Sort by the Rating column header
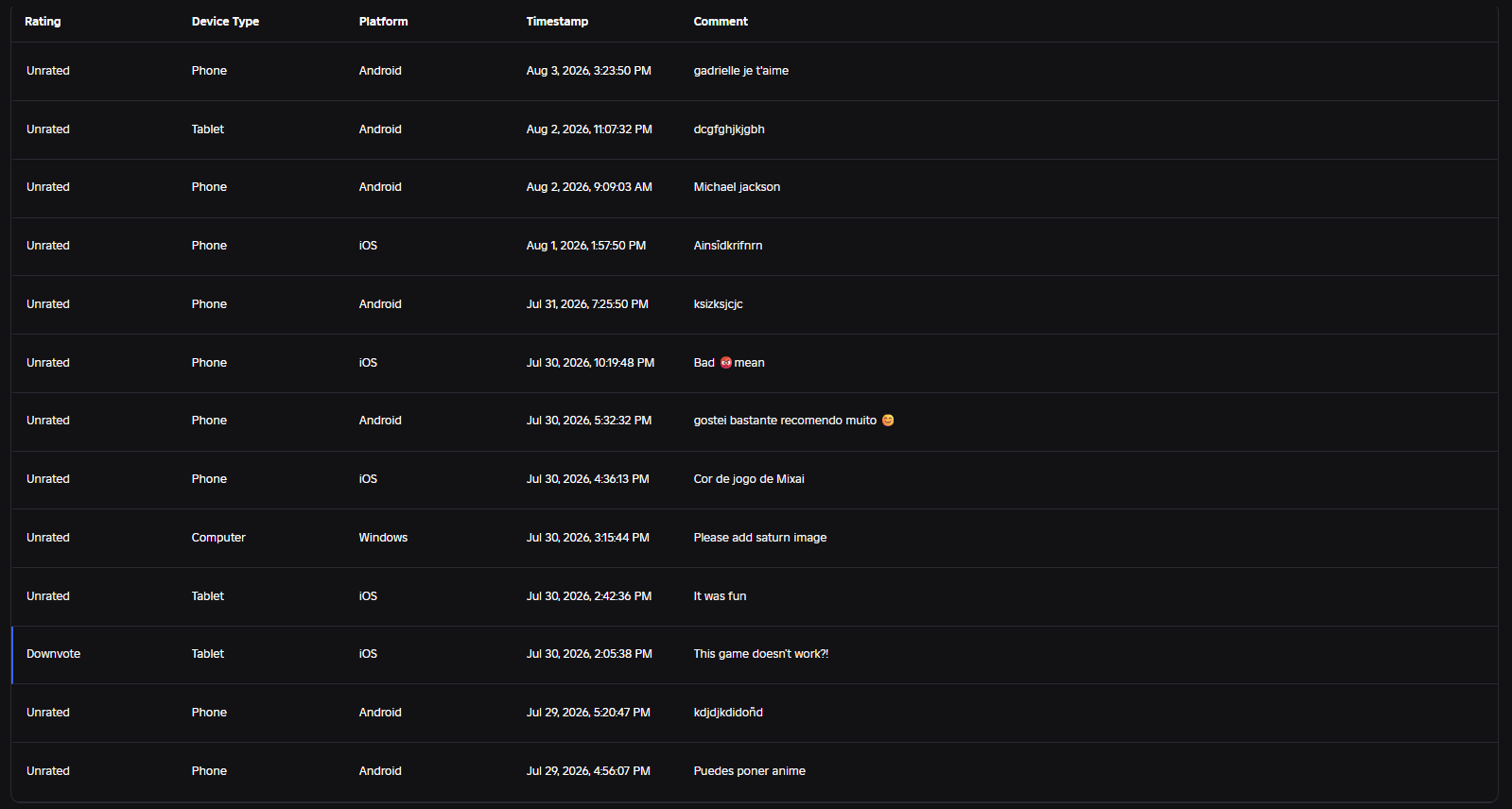Screen dimensions: 1512x809 pos(43,22)
